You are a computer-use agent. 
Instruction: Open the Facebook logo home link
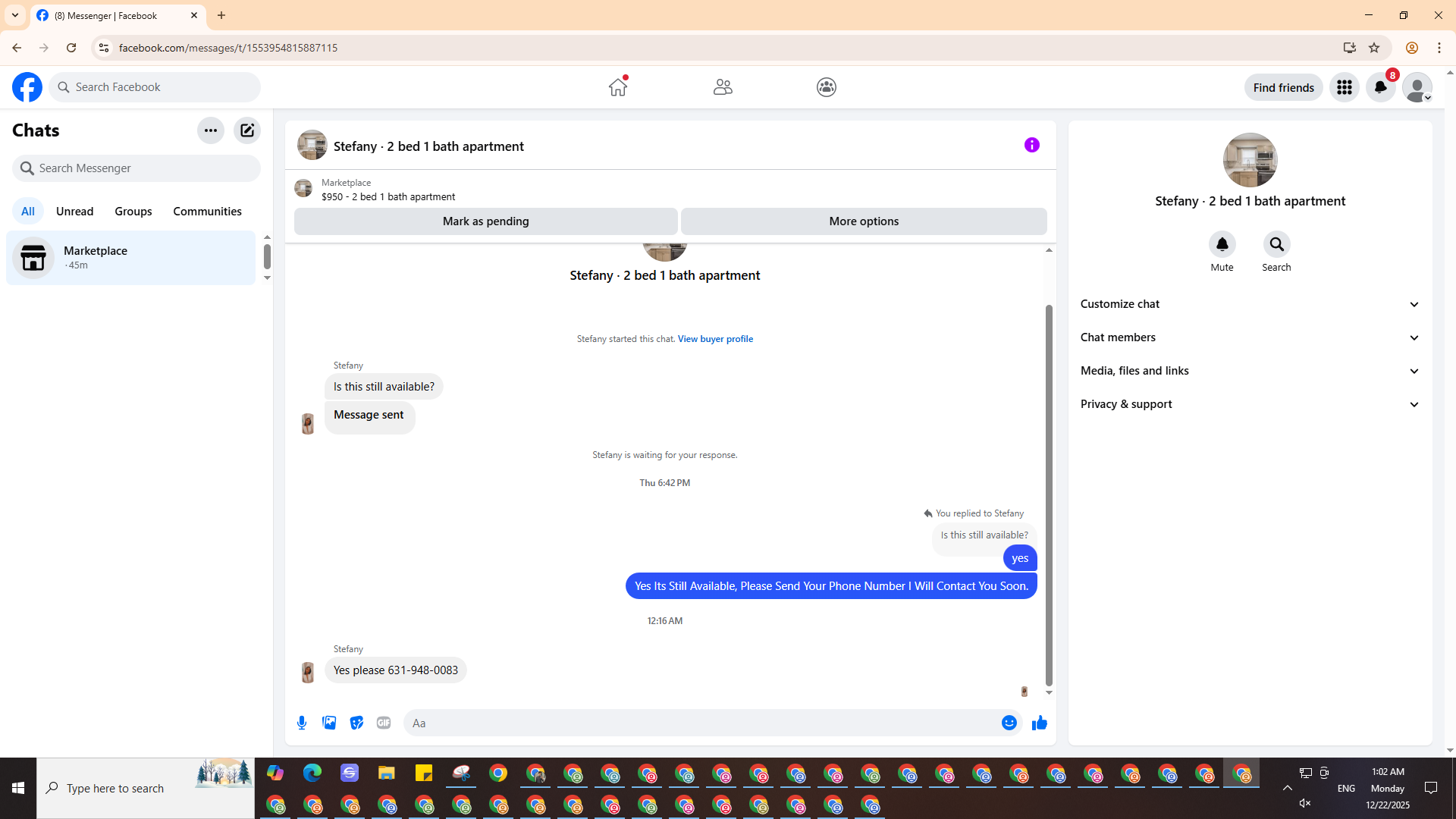tap(27, 87)
